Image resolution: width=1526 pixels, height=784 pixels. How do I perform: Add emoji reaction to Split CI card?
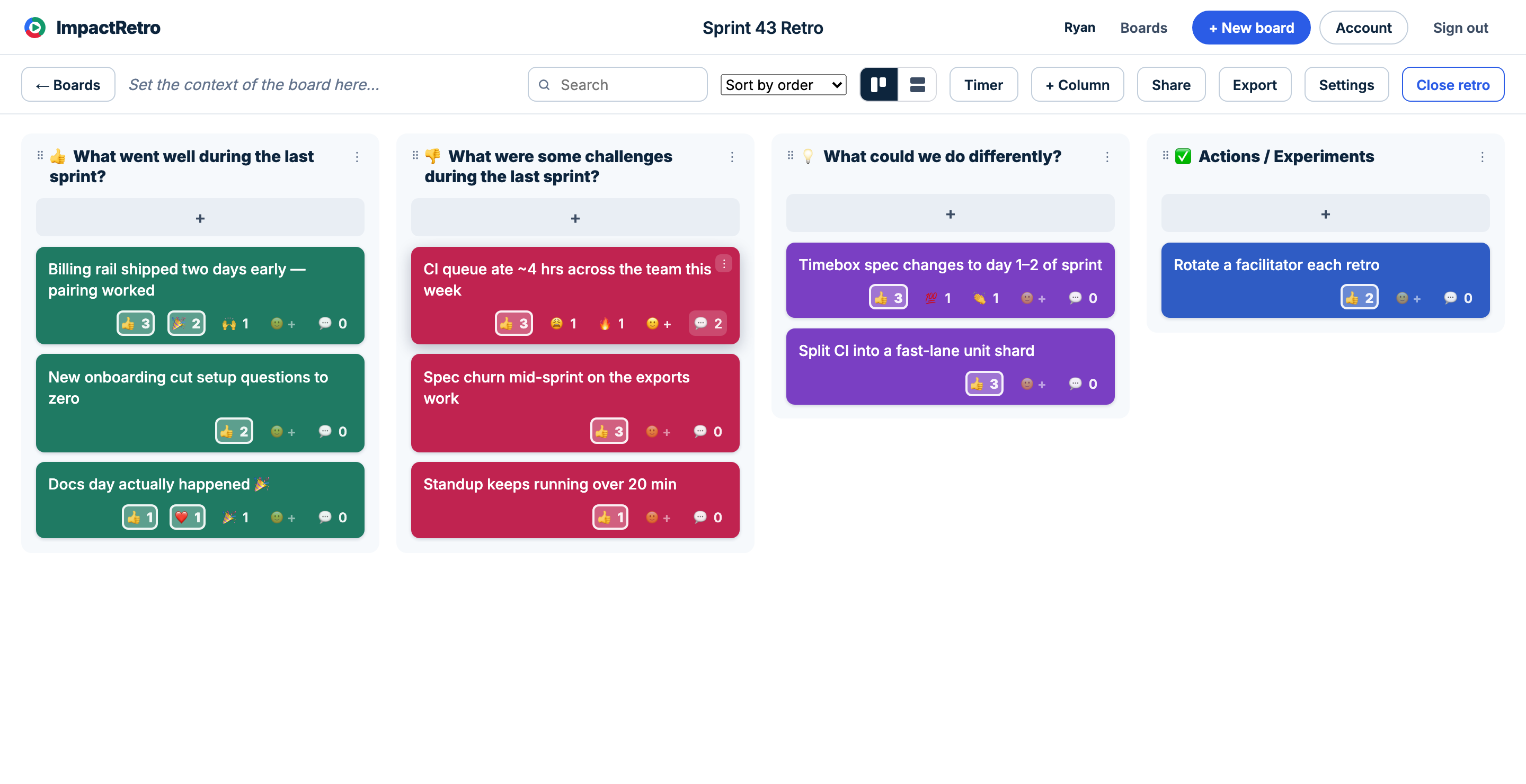[1034, 384]
